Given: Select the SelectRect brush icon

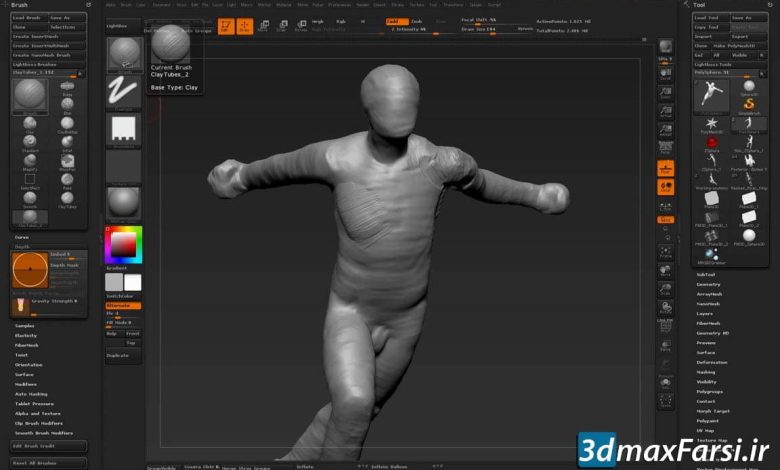Looking at the screenshot, I should [x=30, y=179].
